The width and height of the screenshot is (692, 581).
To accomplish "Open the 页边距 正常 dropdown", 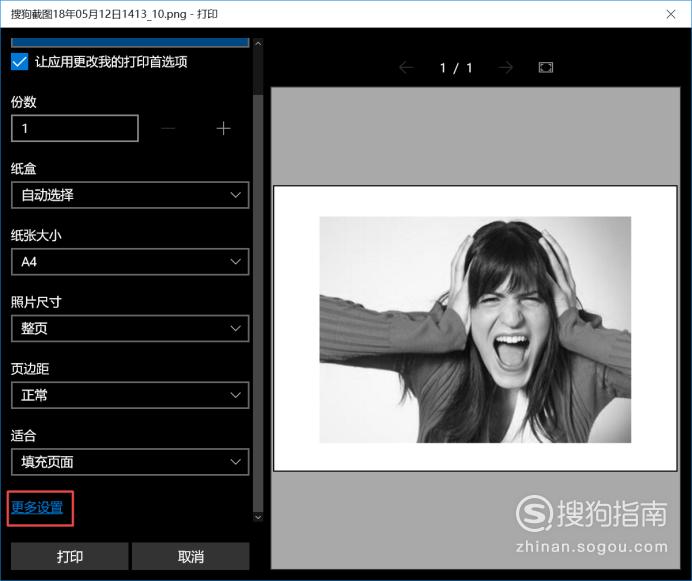I will [x=130, y=395].
